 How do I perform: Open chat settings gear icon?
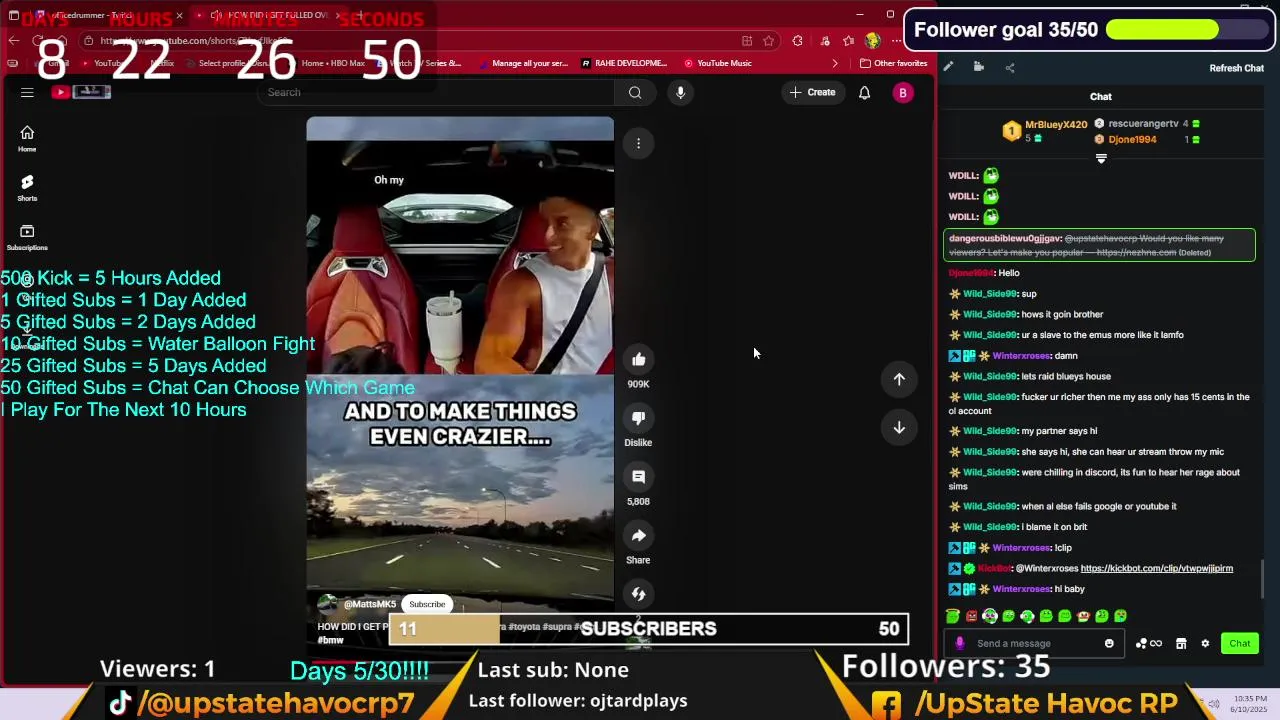tap(1205, 644)
